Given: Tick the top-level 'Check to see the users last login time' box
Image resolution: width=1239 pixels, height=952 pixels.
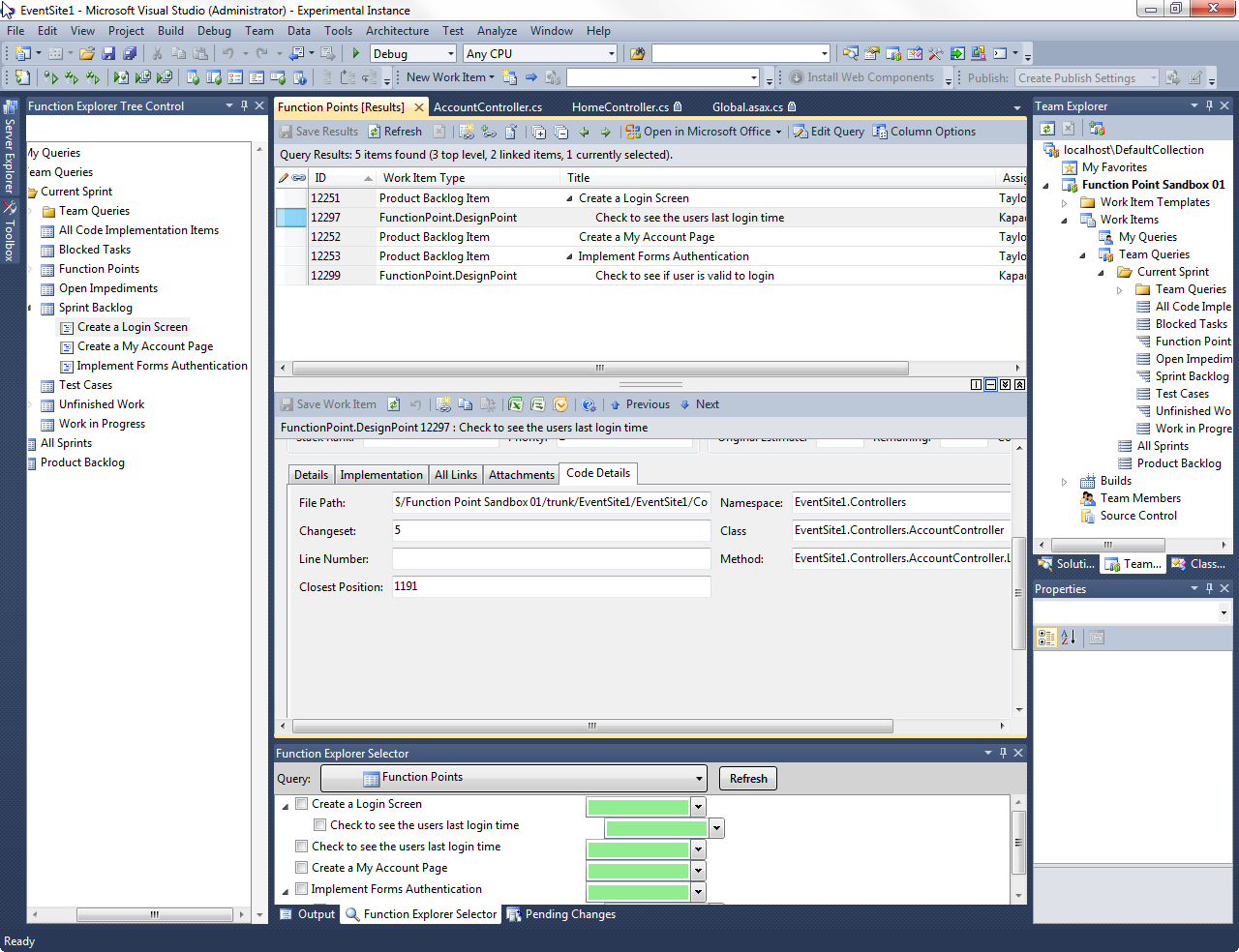Looking at the screenshot, I should pos(302,847).
